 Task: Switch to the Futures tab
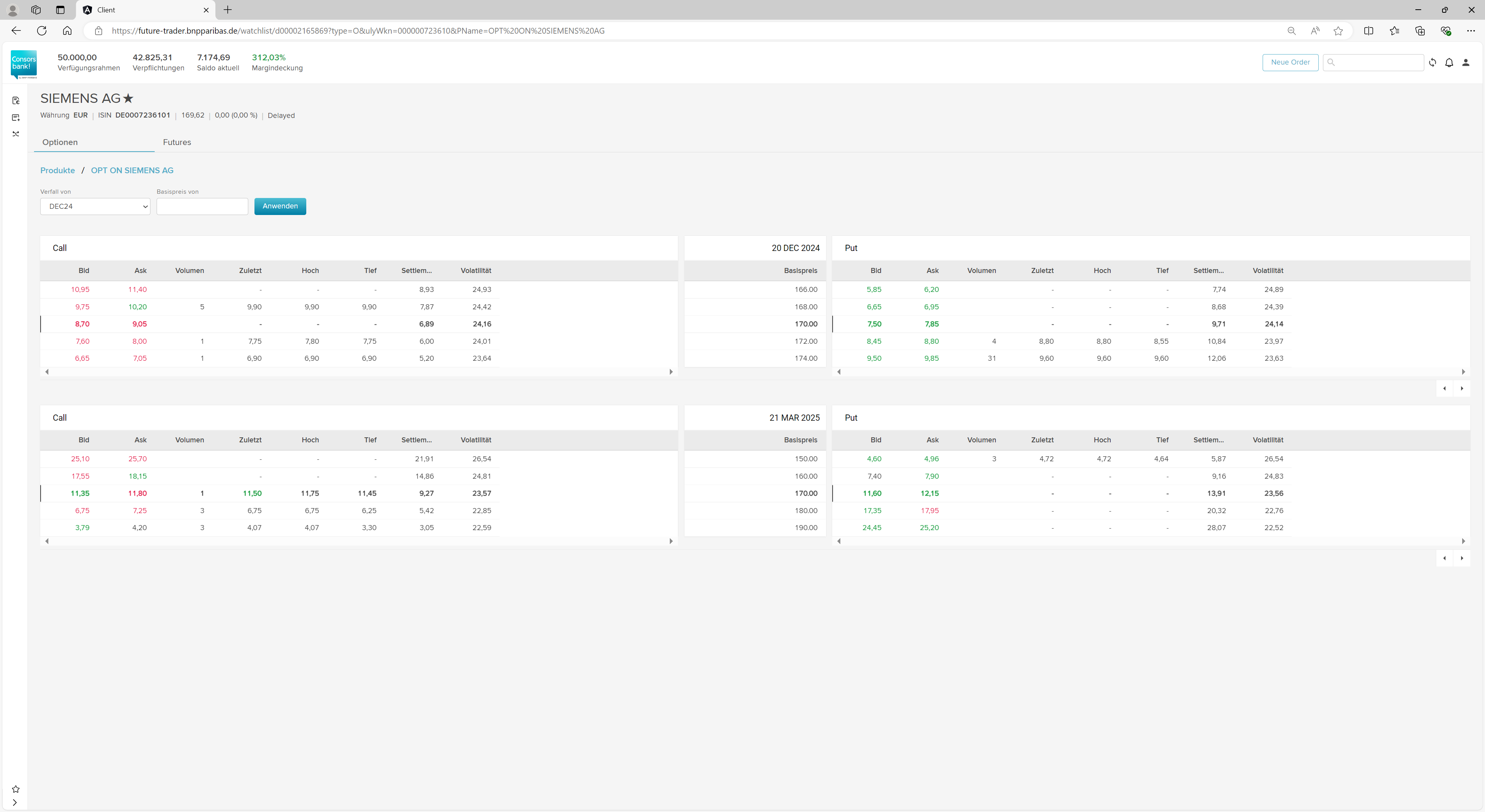click(x=177, y=142)
